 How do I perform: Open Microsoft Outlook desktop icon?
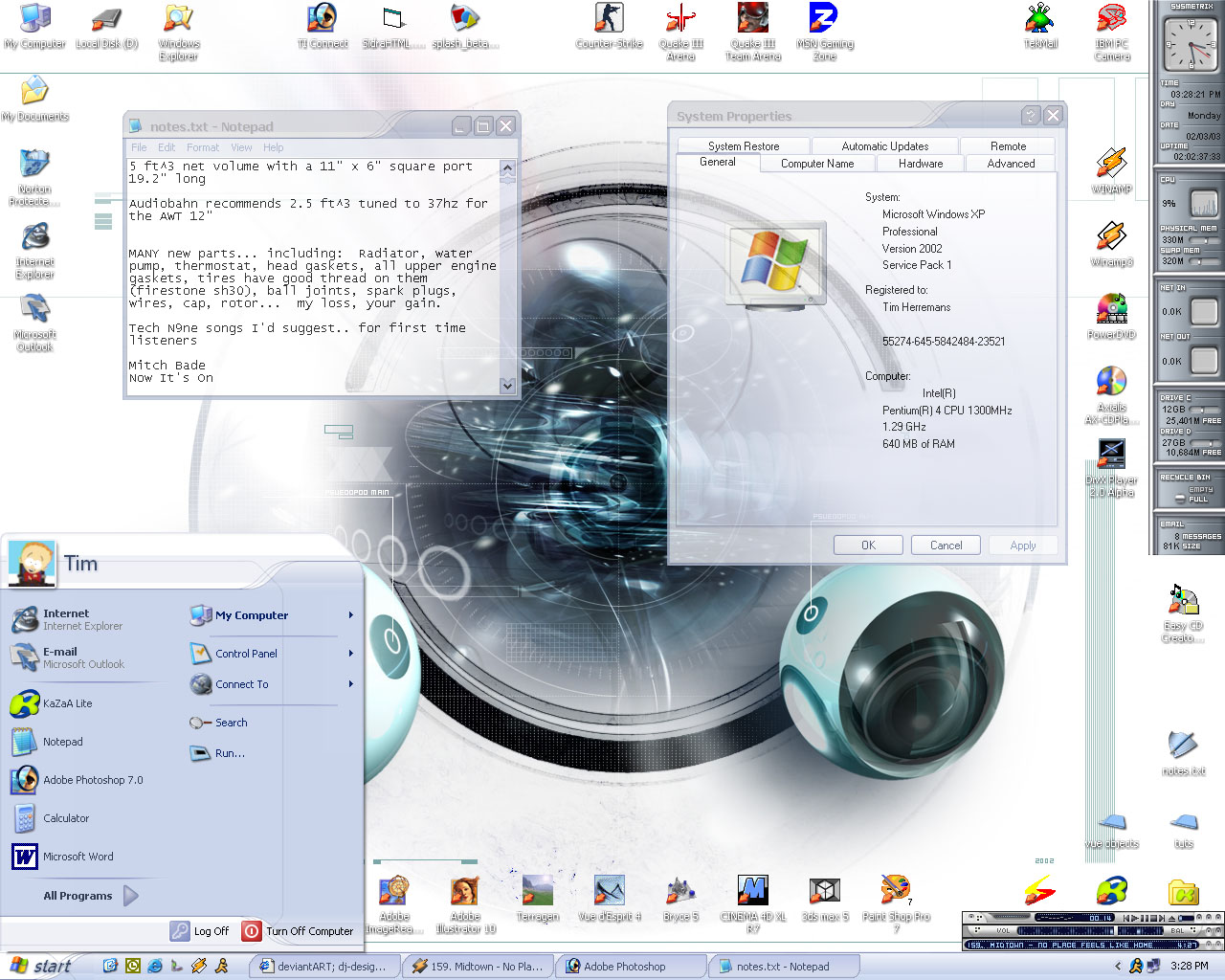click(35, 323)
